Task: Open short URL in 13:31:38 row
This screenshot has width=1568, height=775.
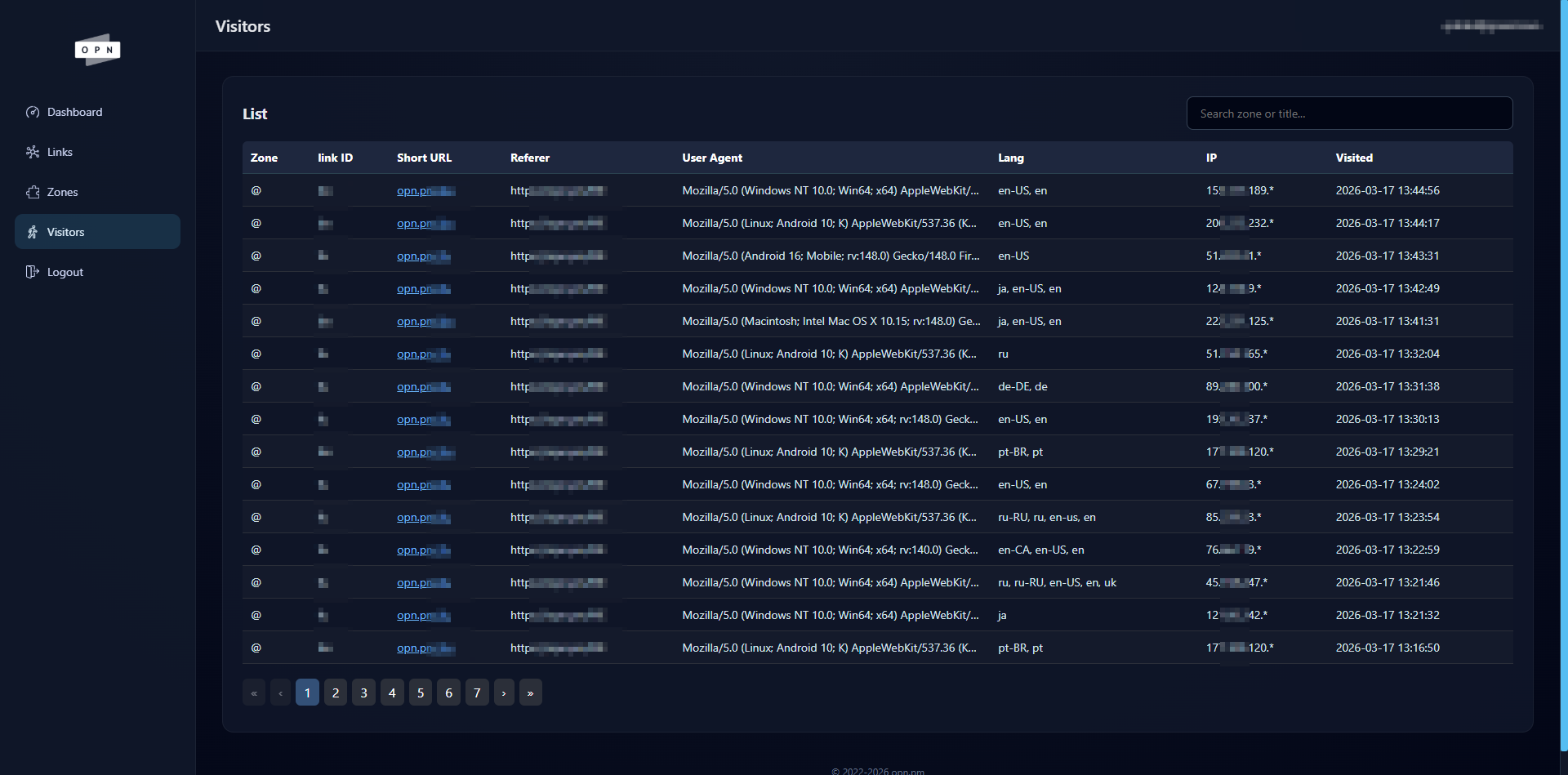Action: pyautogui.click(x=424, y=386)
